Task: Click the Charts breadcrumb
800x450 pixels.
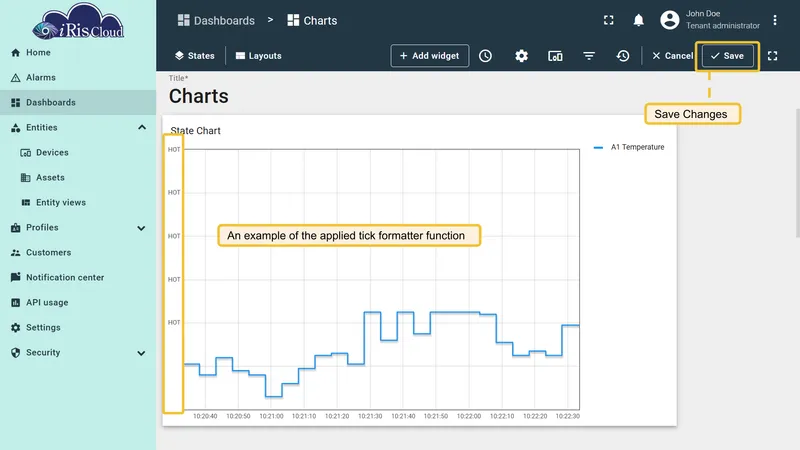Action: (x=312, y=20)
